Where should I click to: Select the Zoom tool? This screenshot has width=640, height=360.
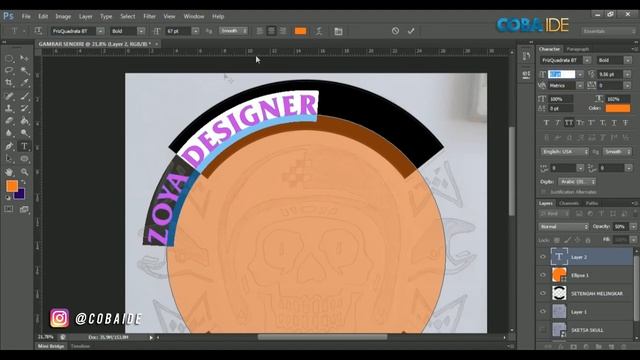(x=24, y=172)
